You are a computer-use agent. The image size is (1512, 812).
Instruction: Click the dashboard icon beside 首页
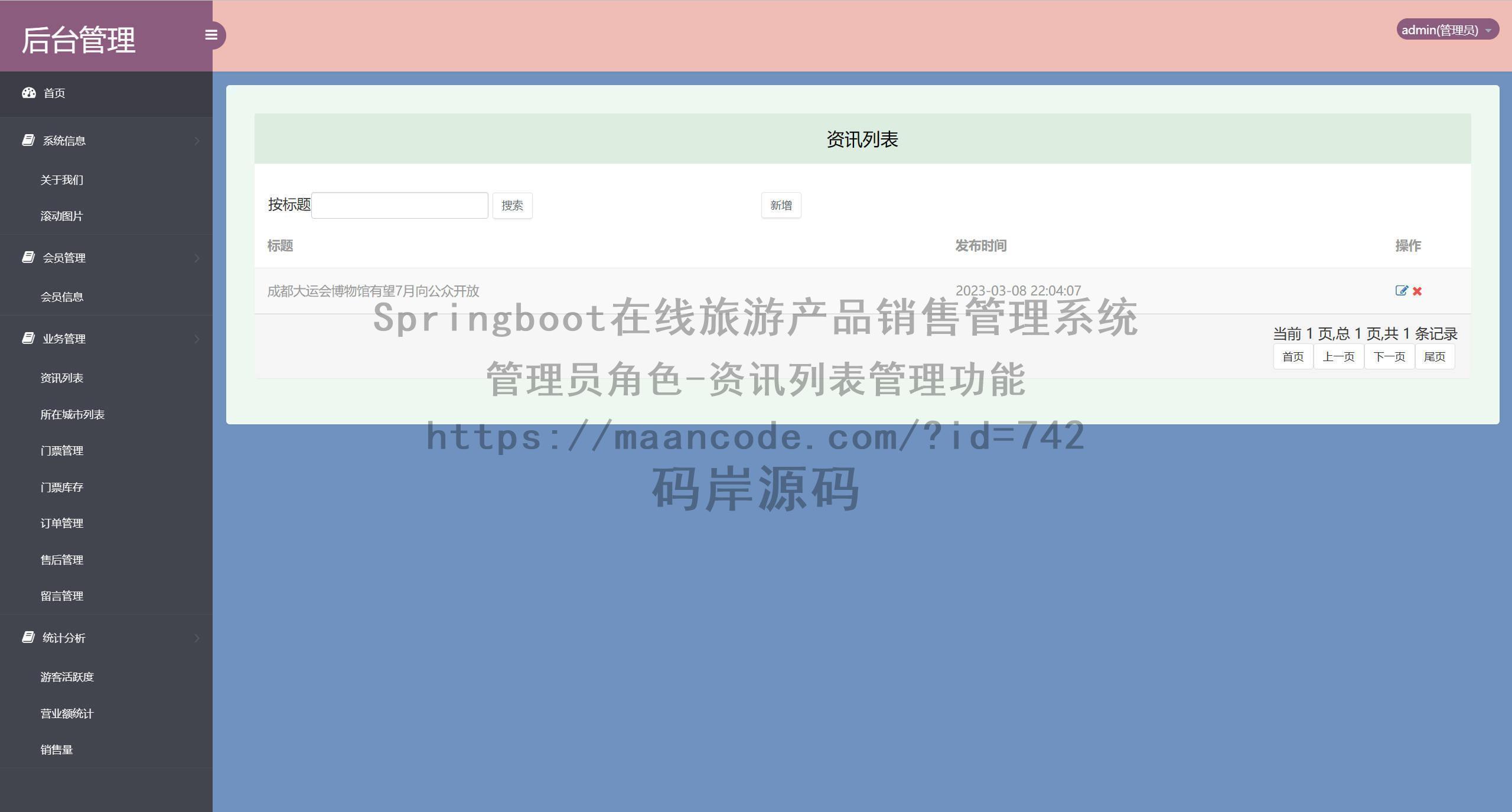[29, 93]
